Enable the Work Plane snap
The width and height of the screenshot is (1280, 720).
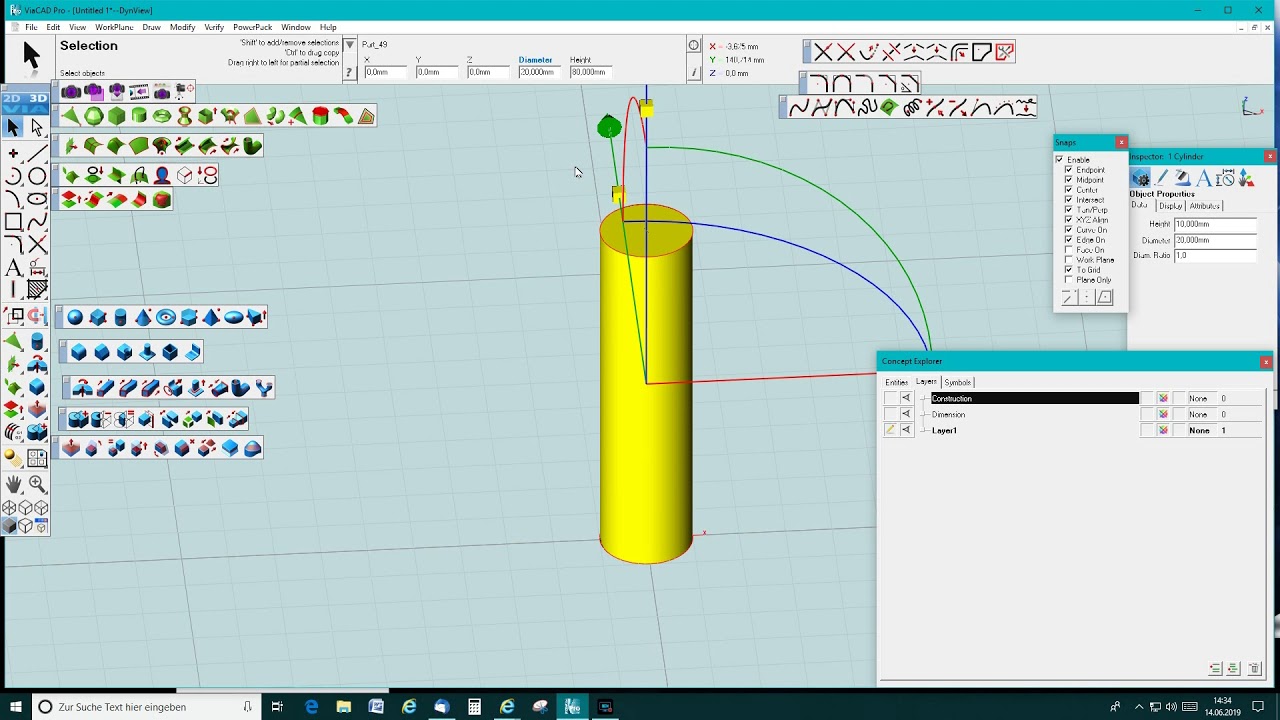coord(1069,260)
